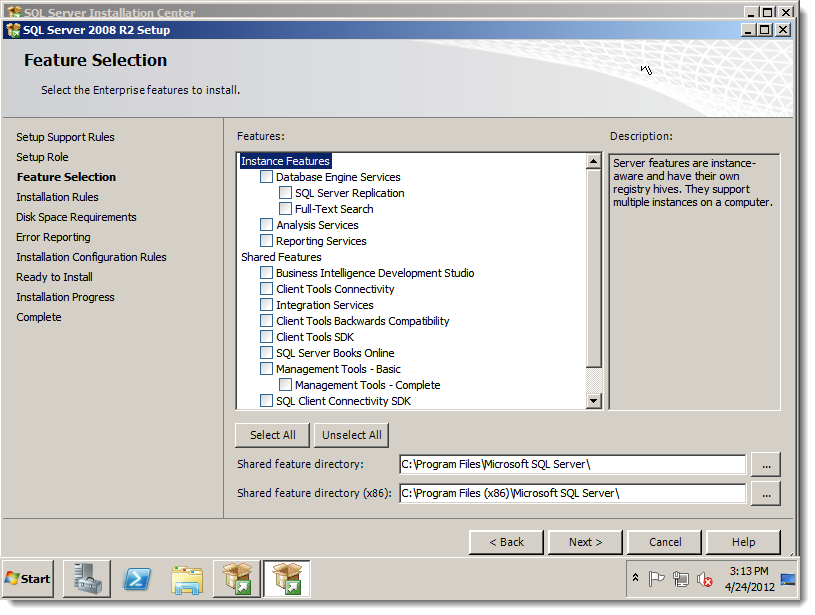Open Server Manager from taskbar

(87, 579)
